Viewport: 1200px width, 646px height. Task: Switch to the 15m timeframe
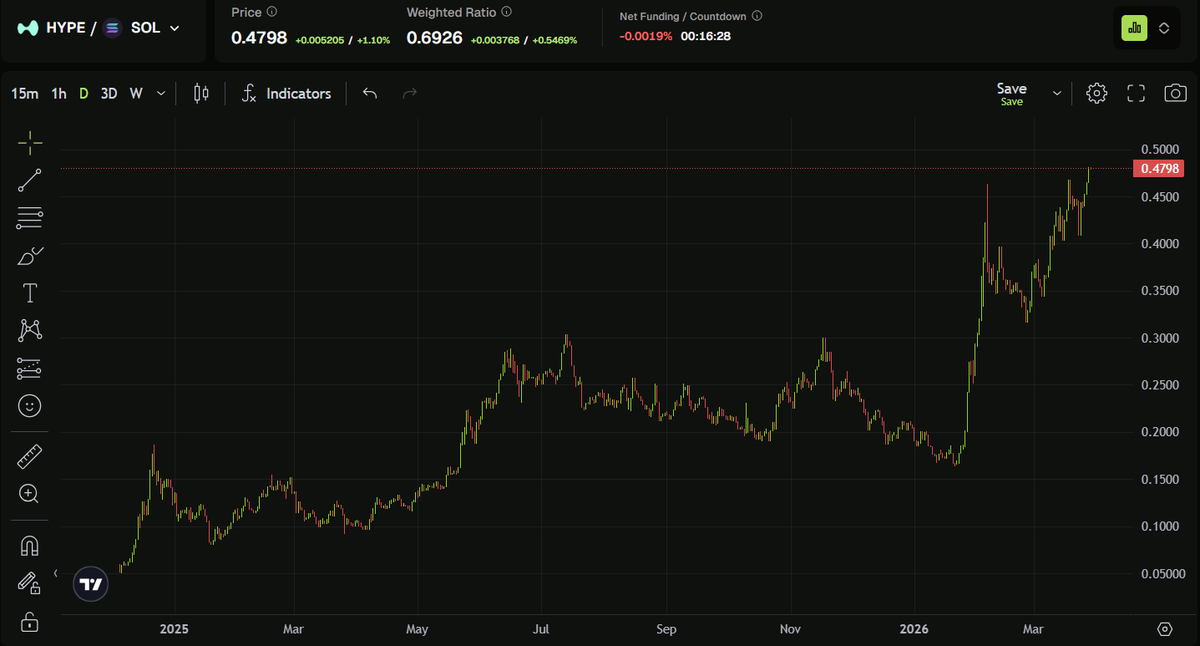(x=25, y=93)
